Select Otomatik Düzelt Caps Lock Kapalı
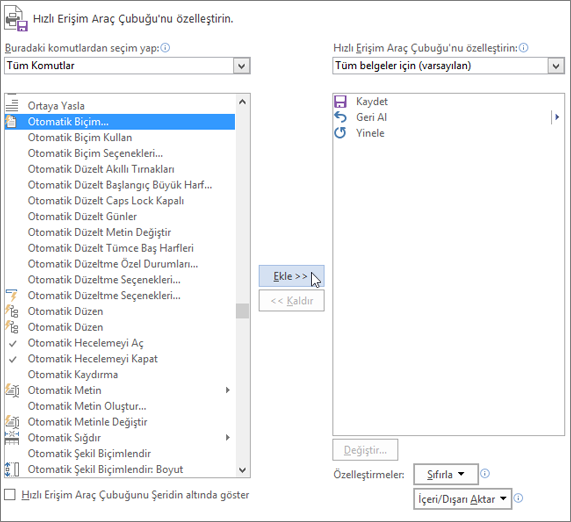Viewport: 571px width, 522px height. pos(120,201)
